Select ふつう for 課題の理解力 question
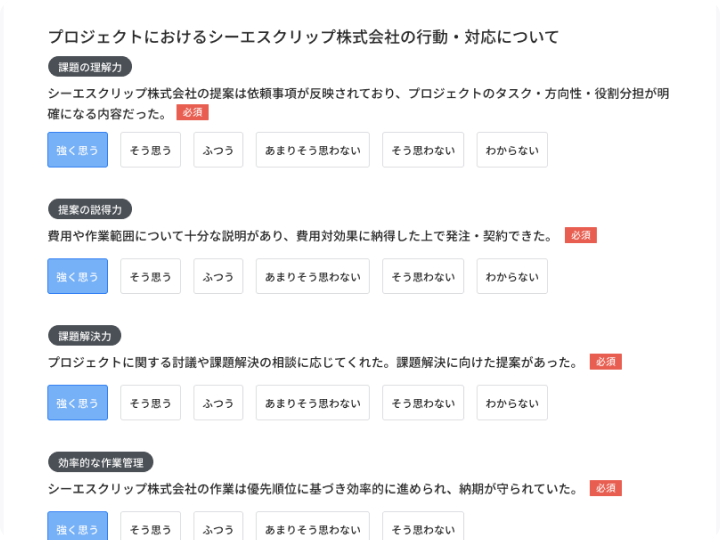The width and height of the screenshot is (720, 540). (x=218, y=150)
